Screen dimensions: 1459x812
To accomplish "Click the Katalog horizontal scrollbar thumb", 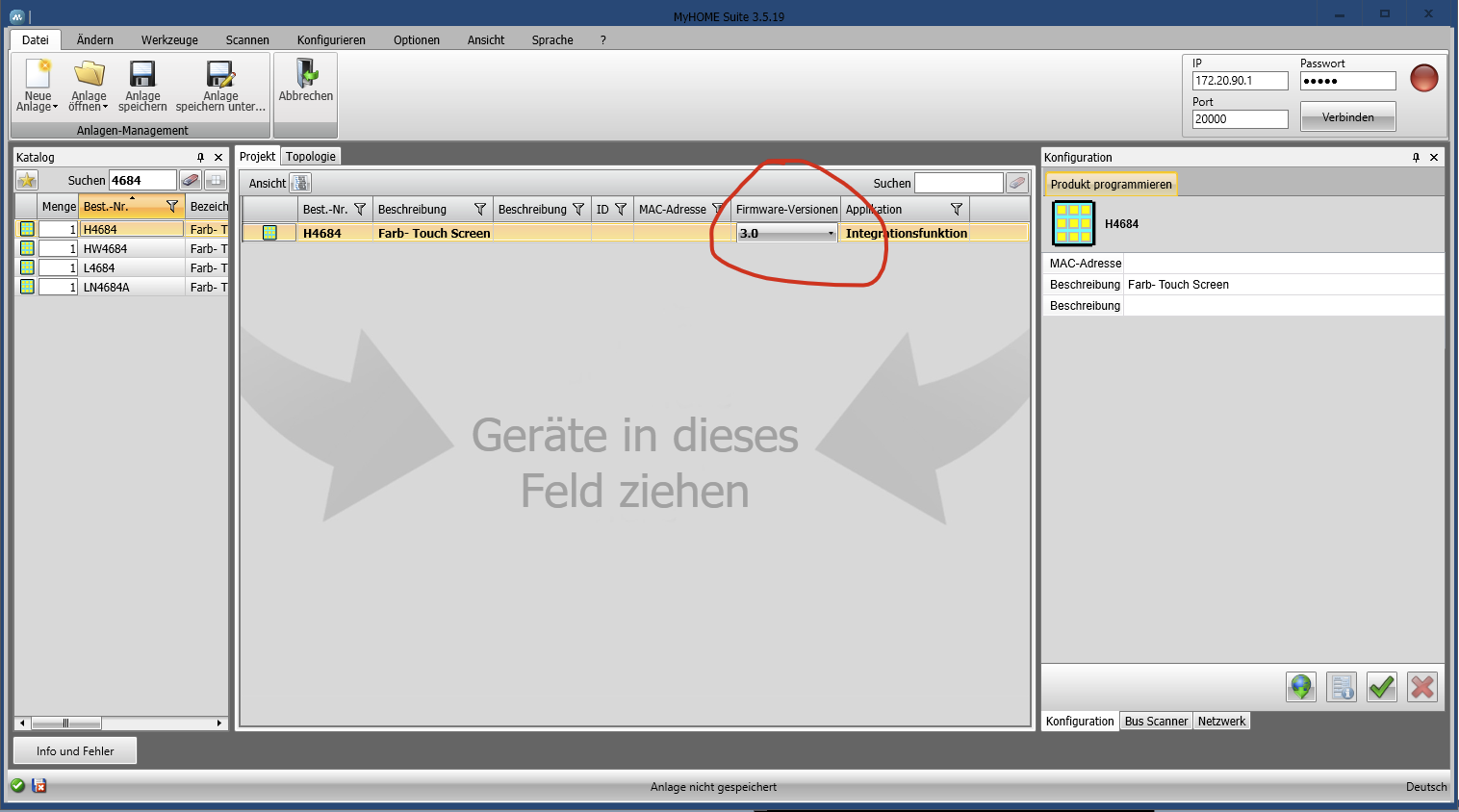I will point(65,723).
